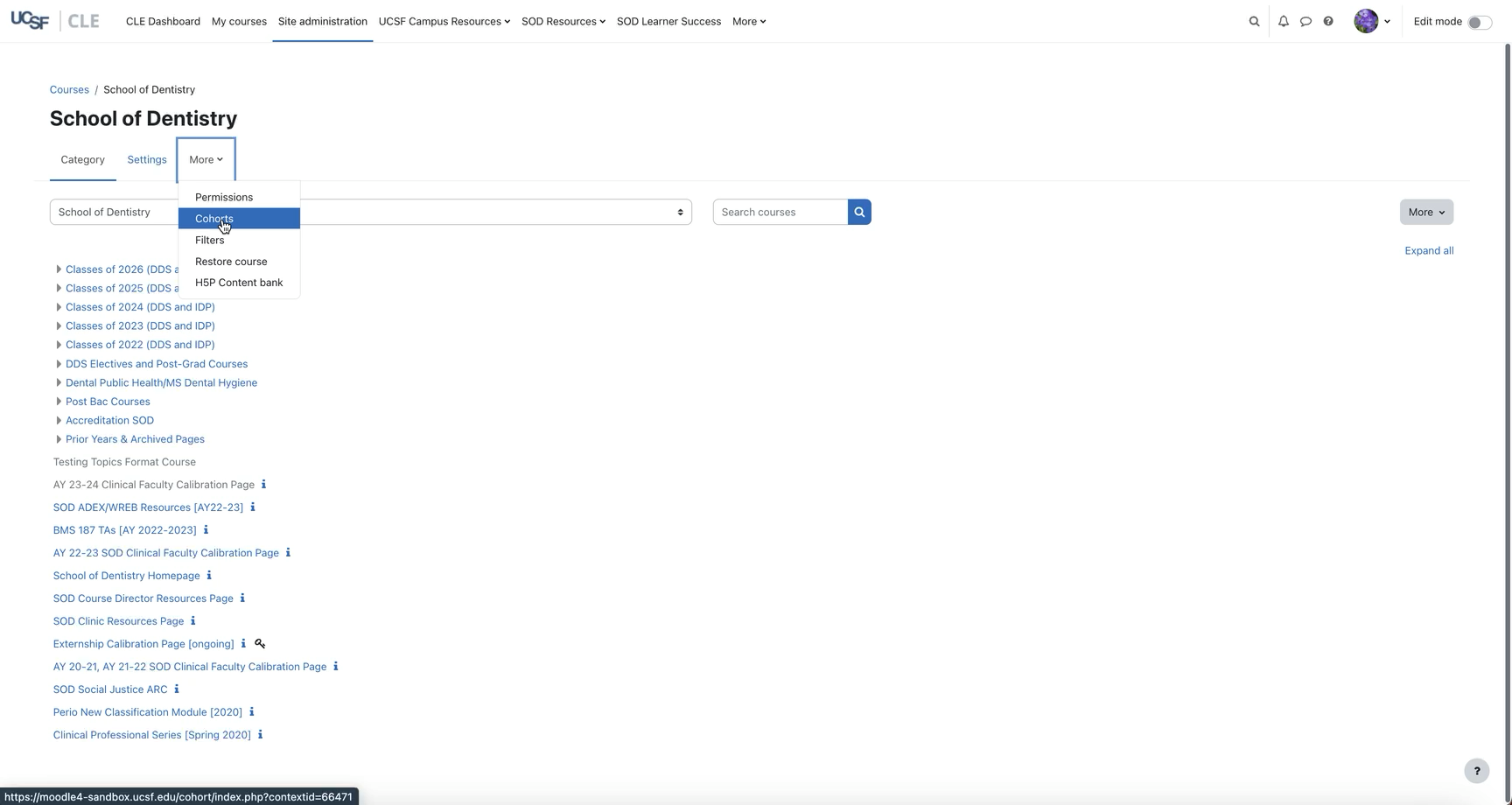Expand Classes of 2026 category

click(59, 269)
